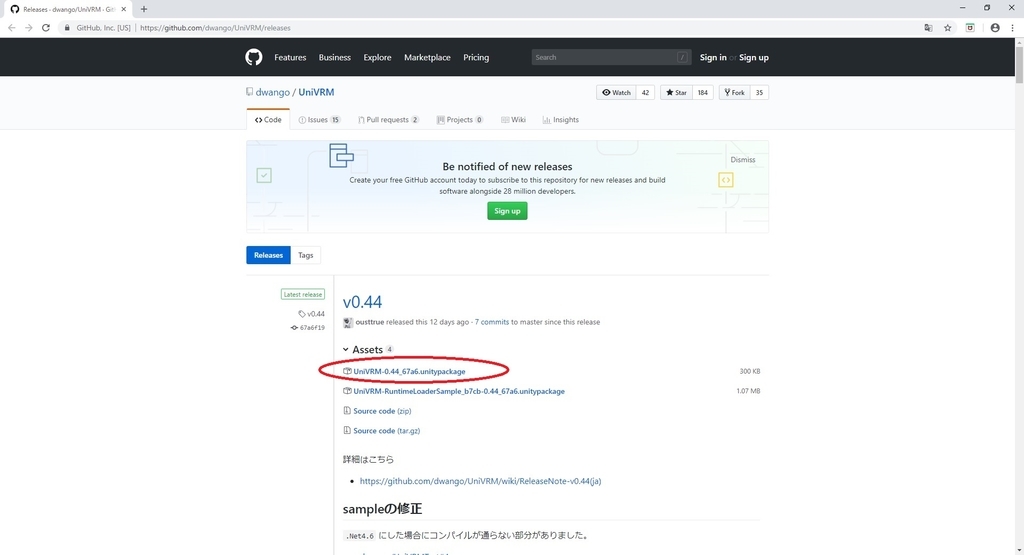Open the UniVRM repository name link
1024x555 pixels.
(x=316, y=92)
